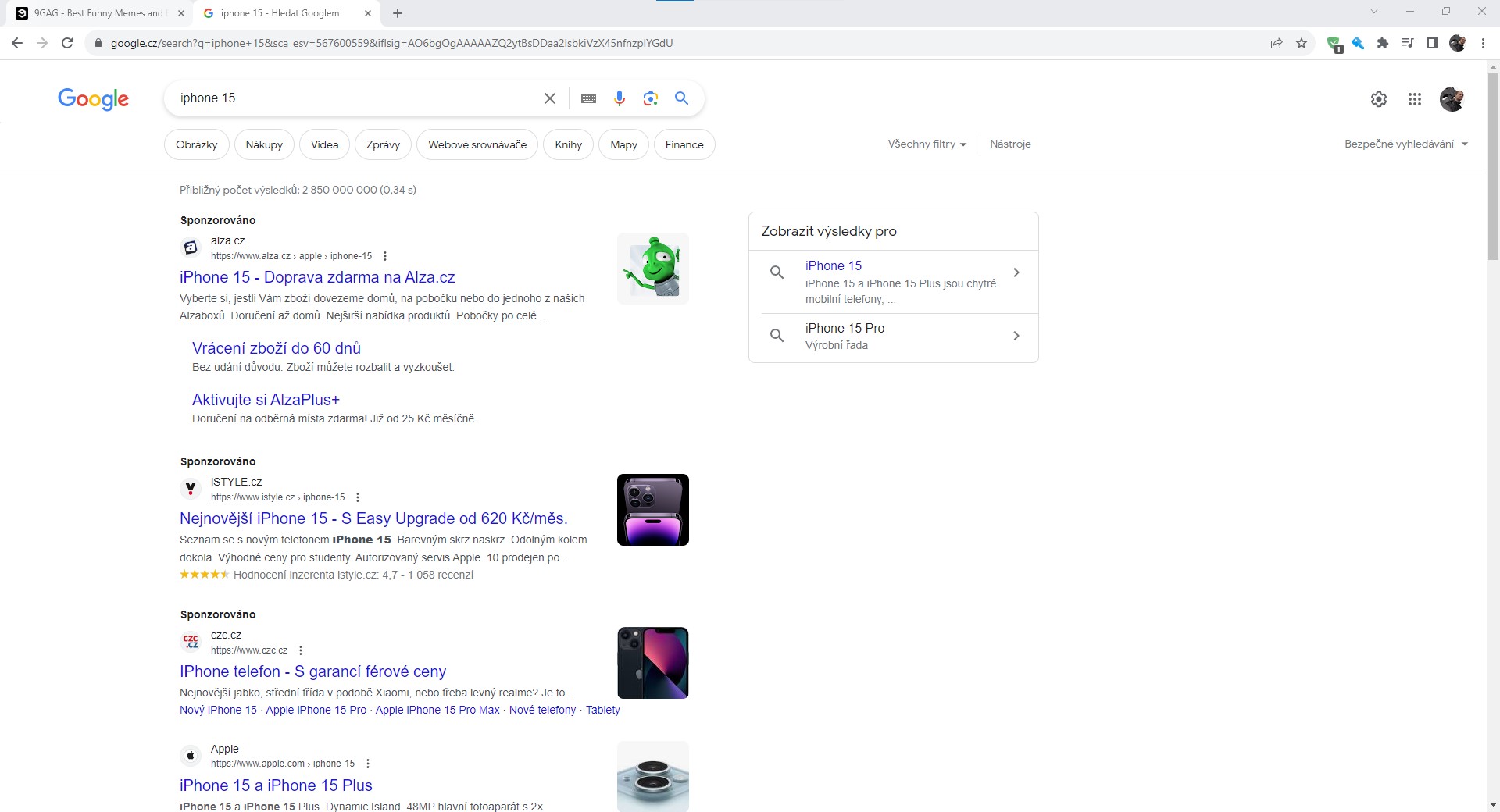Open more options for Apple result
Image resolution: width=1500 pixels, height=812 pixels.
point(368,764)
